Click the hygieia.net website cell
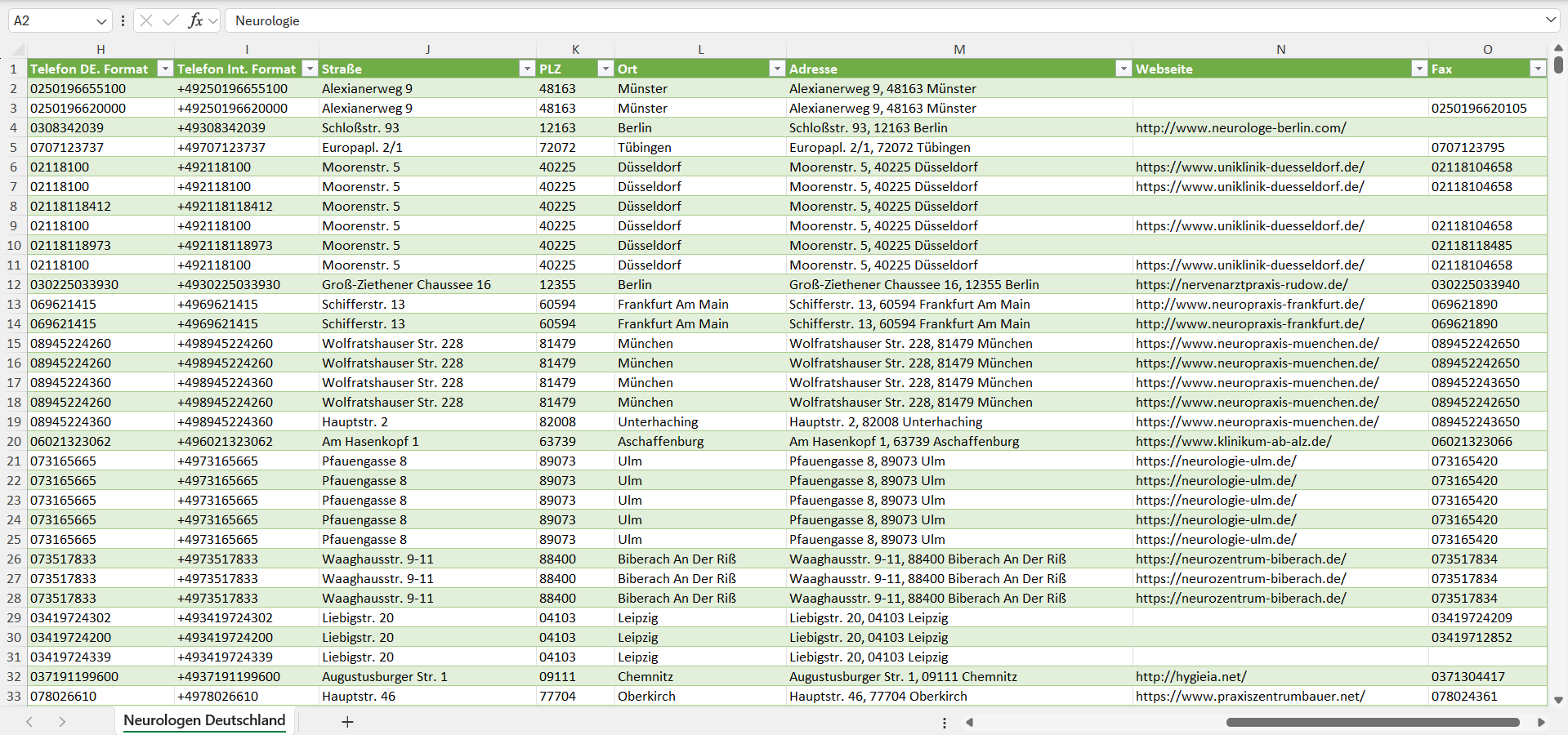 [x=1280, y=676]
